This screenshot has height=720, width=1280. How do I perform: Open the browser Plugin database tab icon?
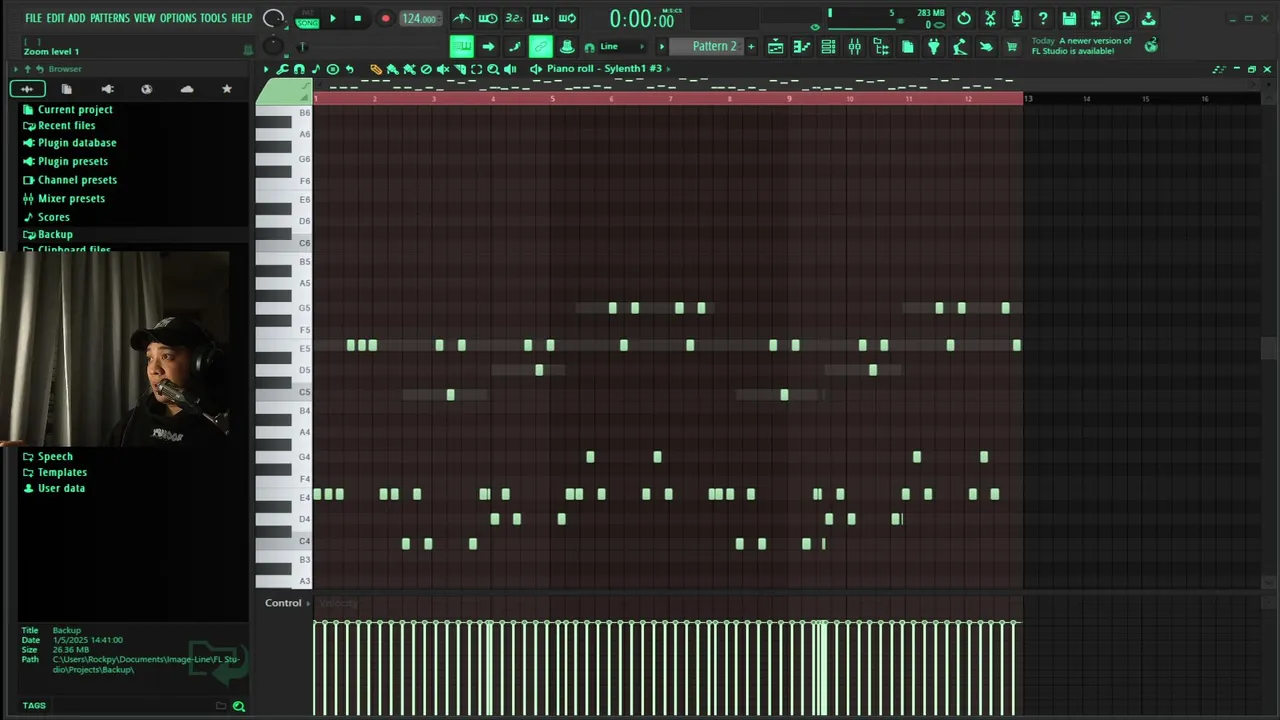pyautogui.click(x=107, y=89)
